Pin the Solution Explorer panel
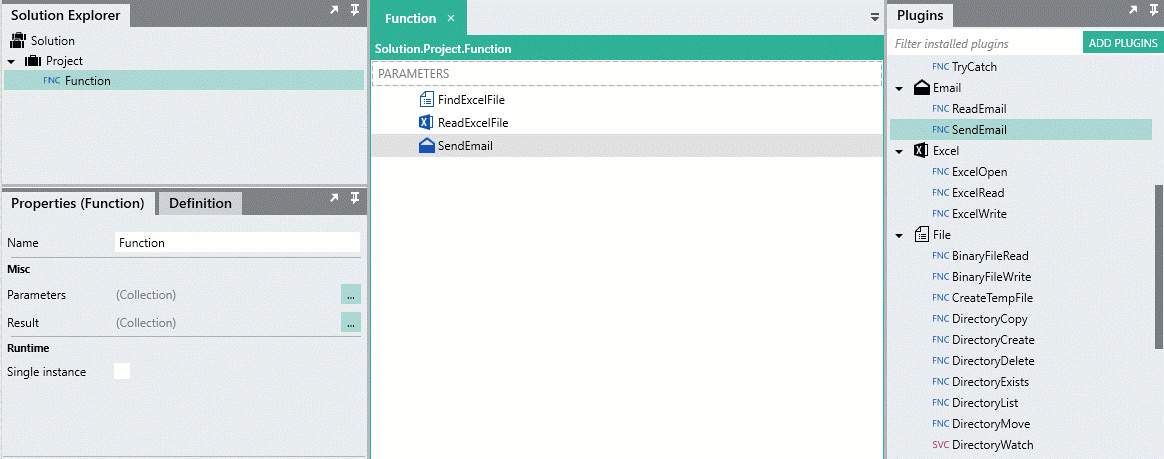This screenshot has height=459, width=1164. pyautogui.click(x=355, y=10)
